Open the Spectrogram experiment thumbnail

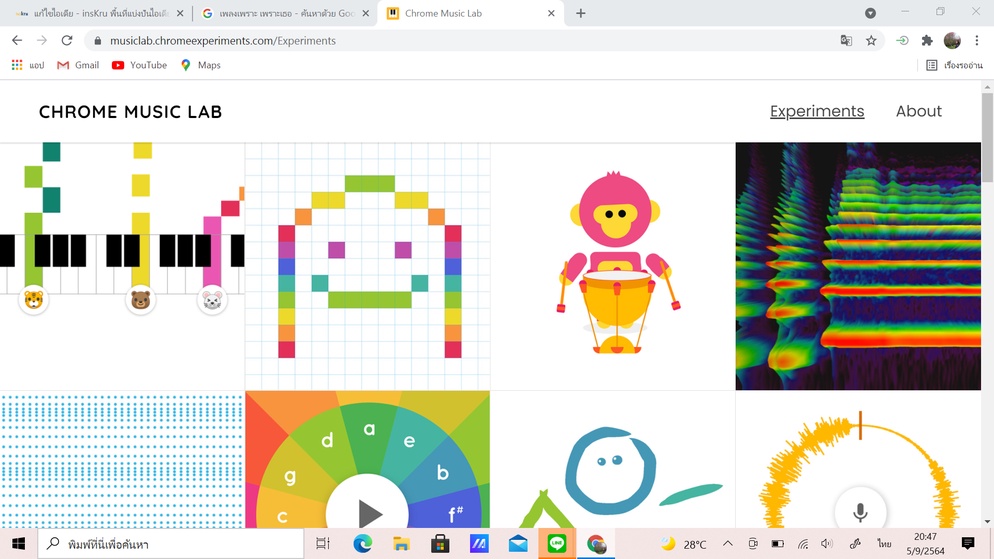click(x=858, y=266)
